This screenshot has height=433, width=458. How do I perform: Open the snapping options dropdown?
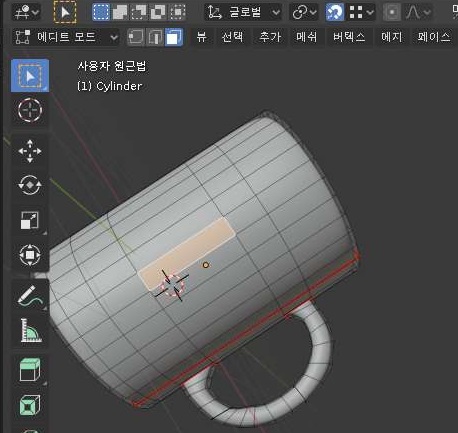coord(361,12)
